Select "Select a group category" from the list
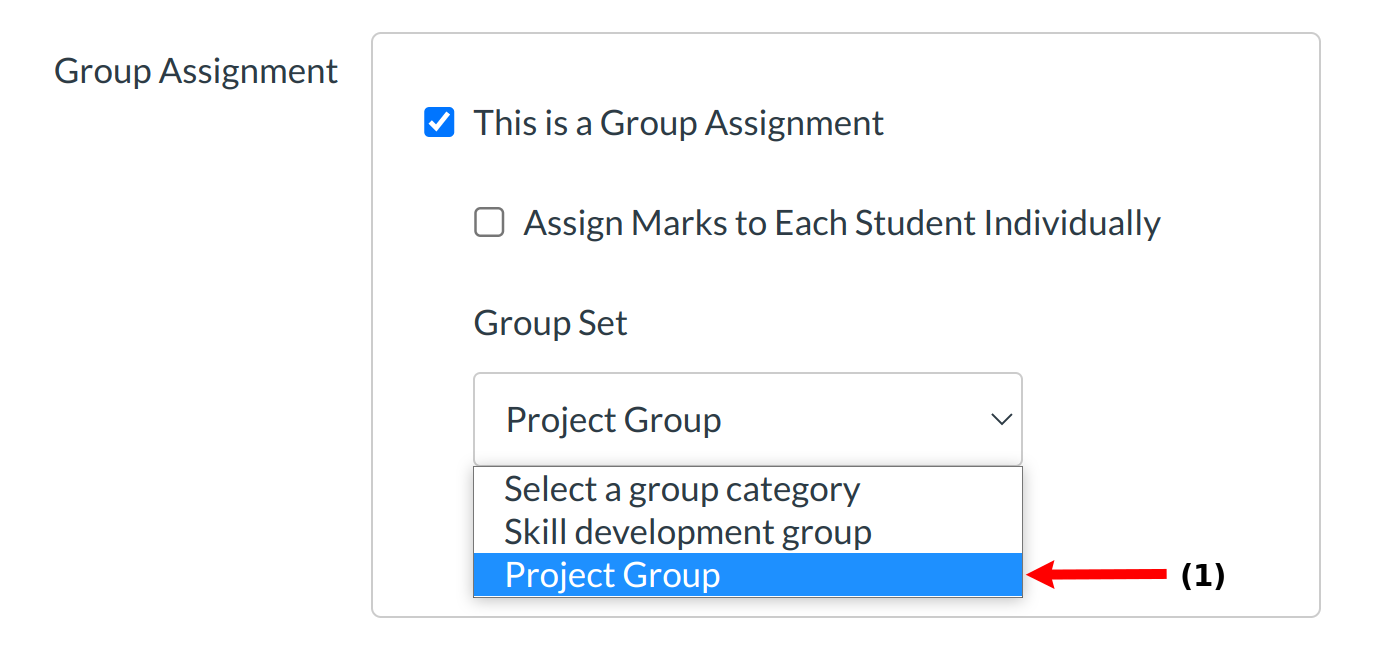1389x651 pixels. pyautogui.click(x=682, y=489)
